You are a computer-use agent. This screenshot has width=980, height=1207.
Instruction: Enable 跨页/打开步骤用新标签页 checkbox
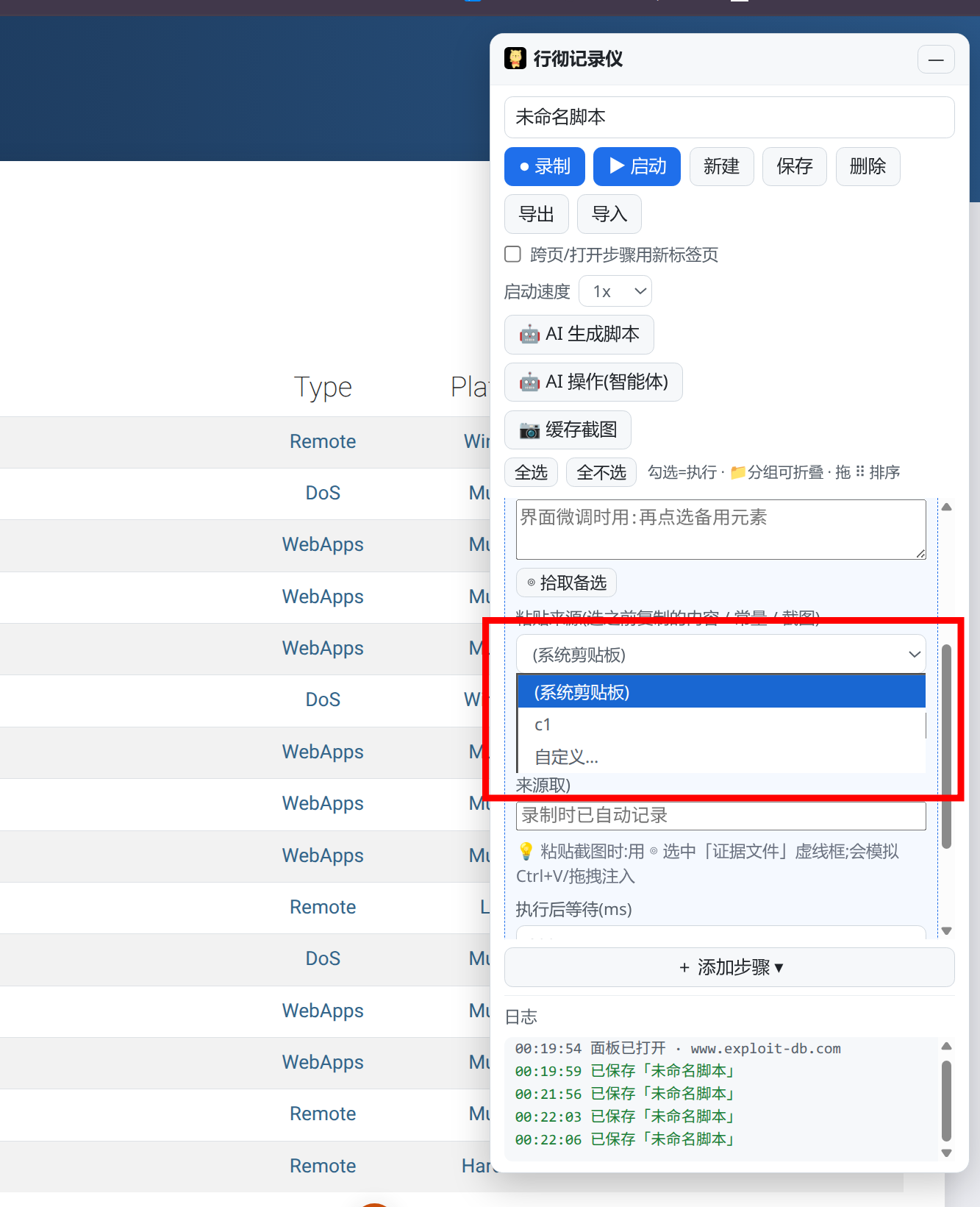coord(513,254)
